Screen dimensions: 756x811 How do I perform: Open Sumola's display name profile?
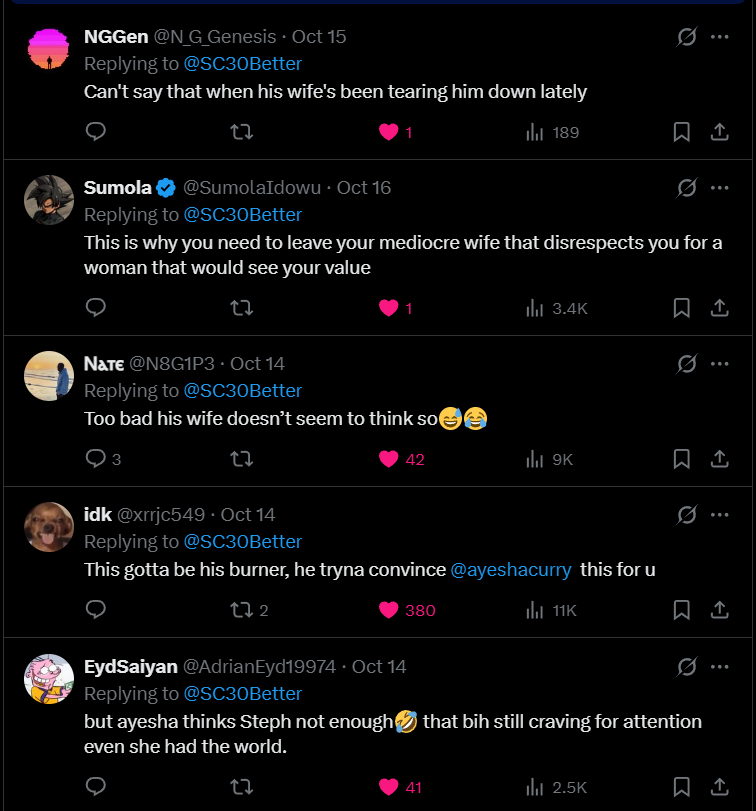(118, 187)
